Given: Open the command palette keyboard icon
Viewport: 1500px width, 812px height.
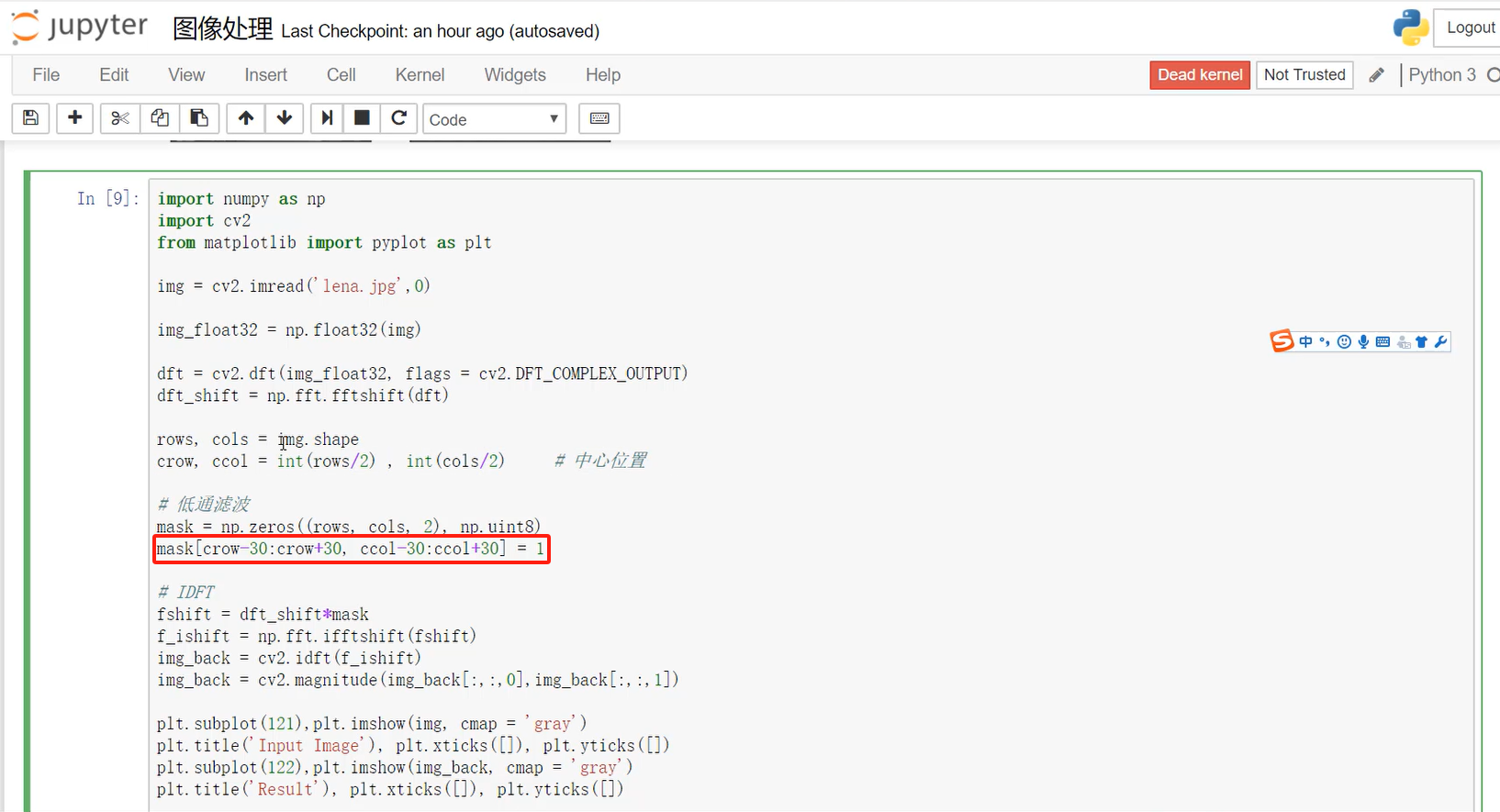Looking at the screenshot, I should tap(599, 118).
